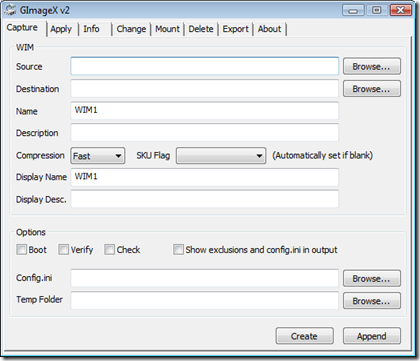The width and height of the screenshot is (420, 361).
Task: Click the Destination path input field
Action: tap(205, 88)
